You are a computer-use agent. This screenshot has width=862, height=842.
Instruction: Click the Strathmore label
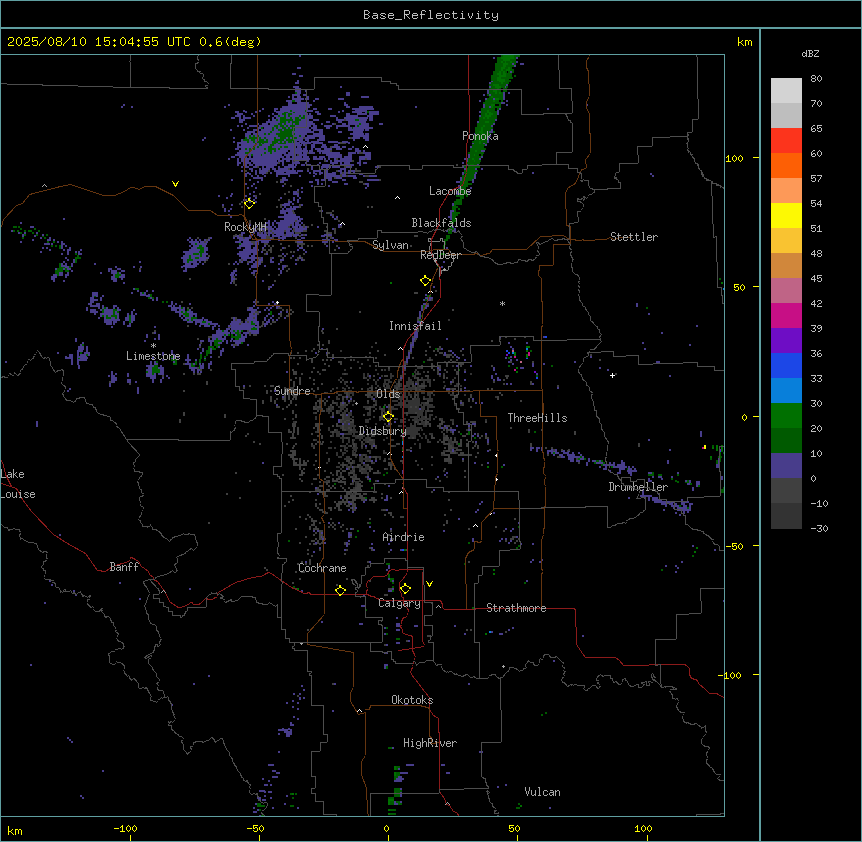[516, 608]
